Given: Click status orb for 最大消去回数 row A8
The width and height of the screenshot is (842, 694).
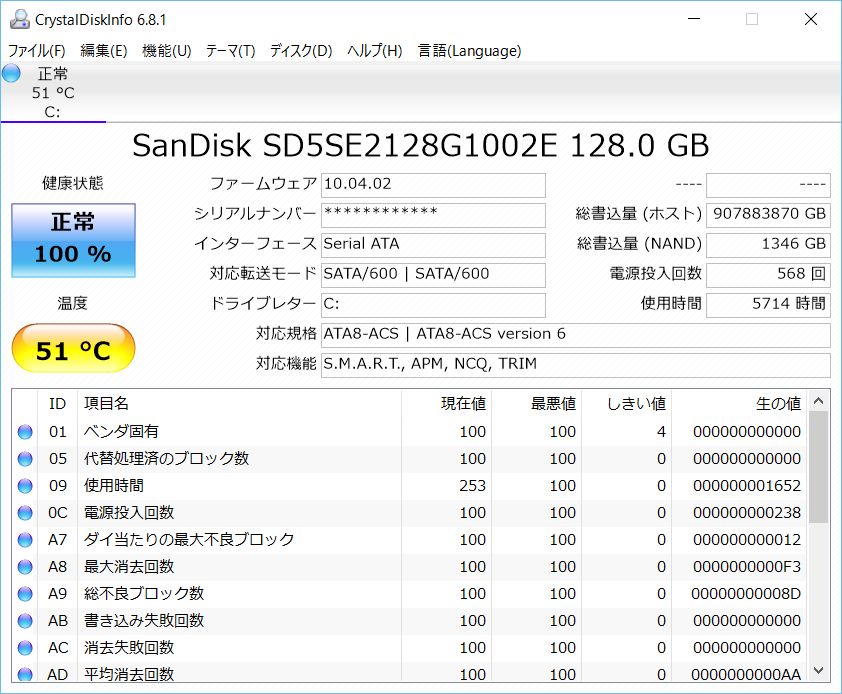Looking at the screenshot, I should click(x=25, y=567).
